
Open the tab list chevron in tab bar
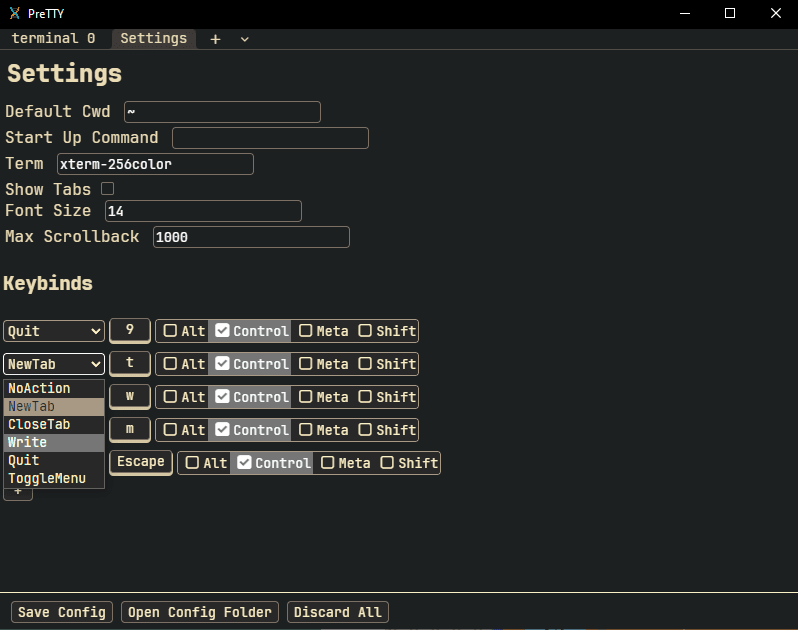pyautogui.click(x=245, y=39)
